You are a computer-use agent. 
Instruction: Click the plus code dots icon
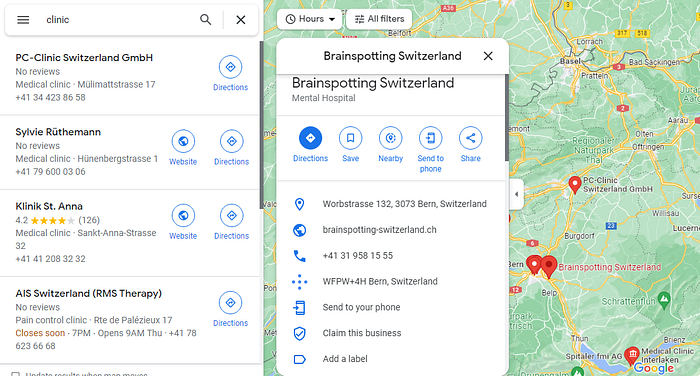pyautogui.click(x=300, y=282)
